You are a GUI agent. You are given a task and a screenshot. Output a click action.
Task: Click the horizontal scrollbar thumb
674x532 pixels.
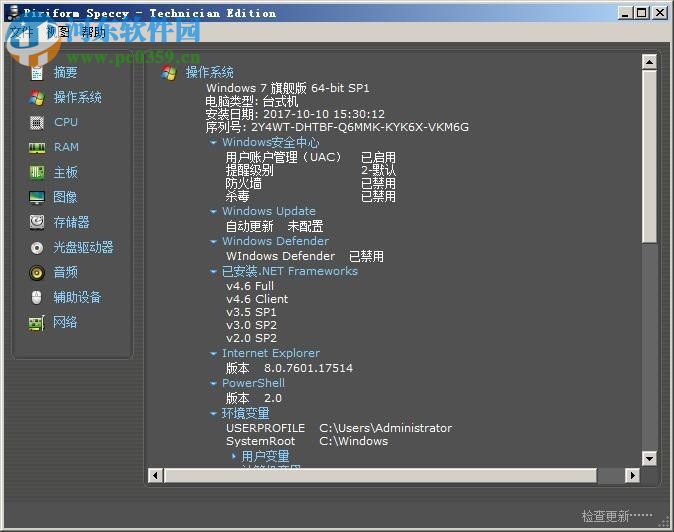(380, 476)
